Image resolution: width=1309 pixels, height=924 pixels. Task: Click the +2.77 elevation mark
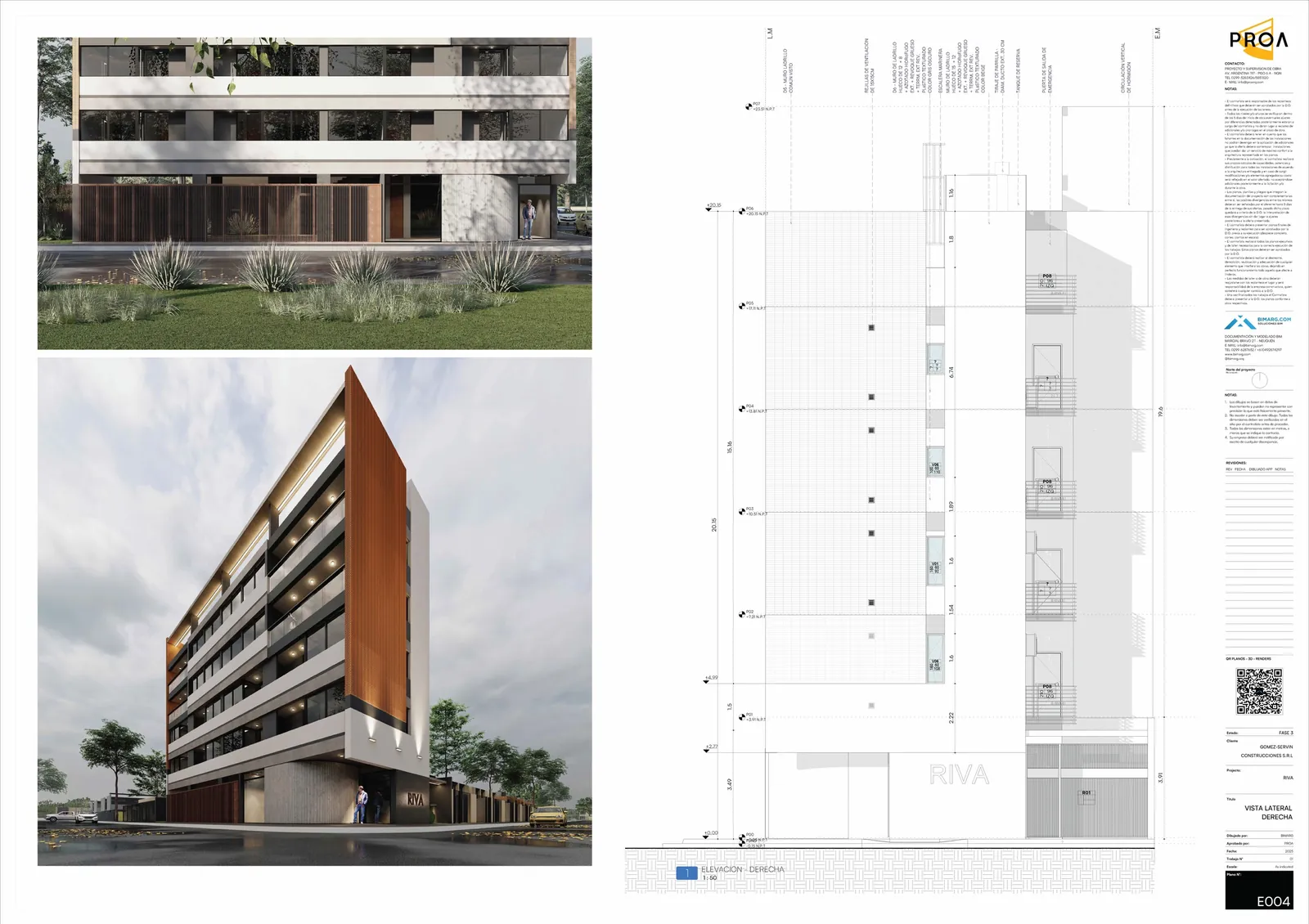coord(709,747)
